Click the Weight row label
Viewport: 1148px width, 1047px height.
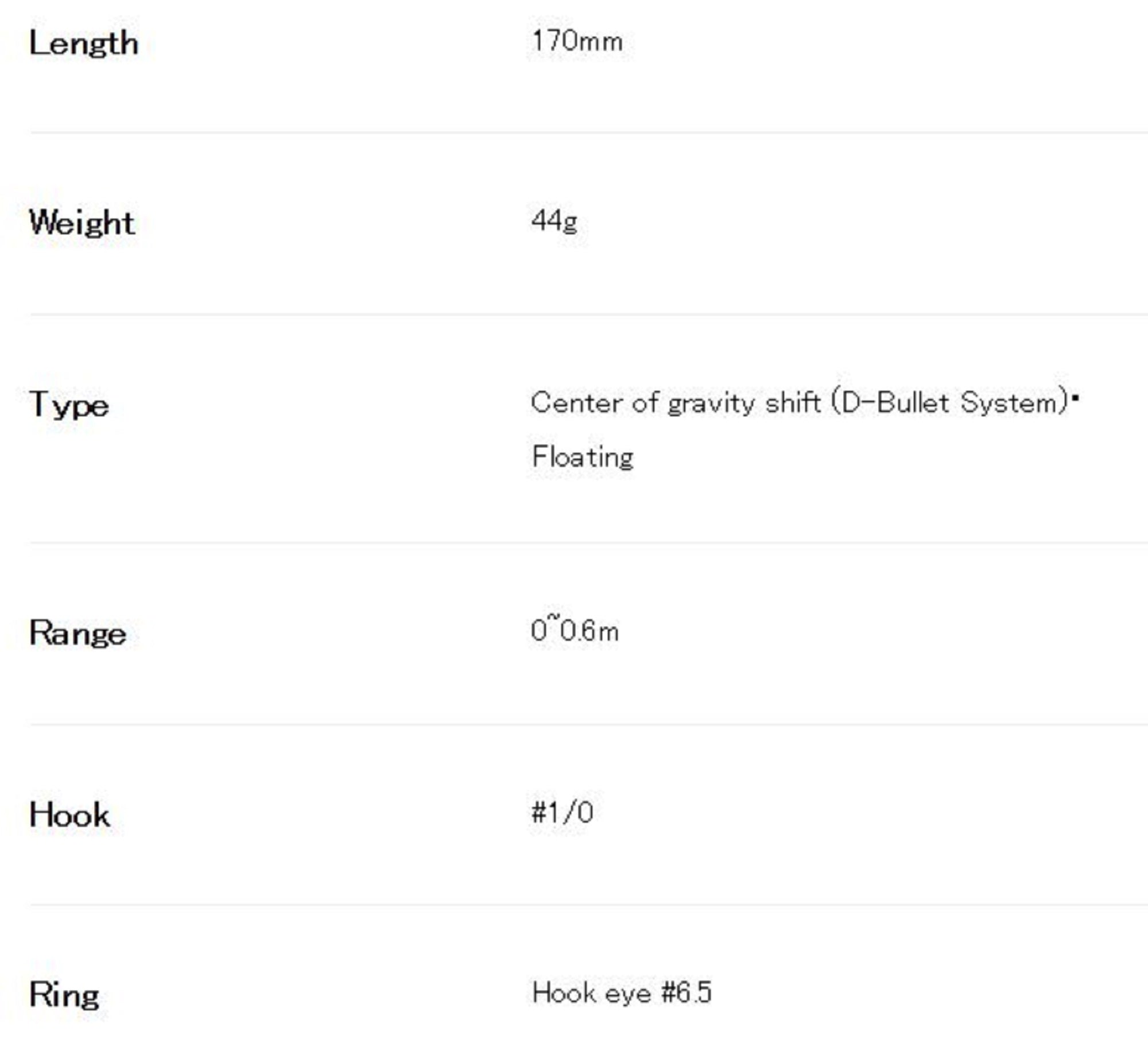pyautogui.click(x=82, y=223)
